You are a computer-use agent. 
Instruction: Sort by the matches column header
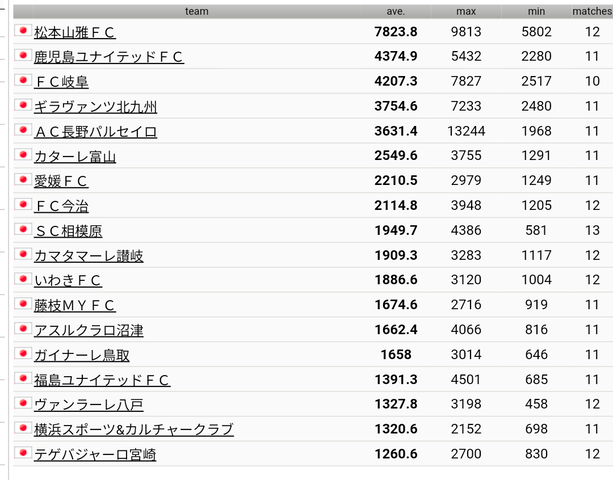pos(591,11)
